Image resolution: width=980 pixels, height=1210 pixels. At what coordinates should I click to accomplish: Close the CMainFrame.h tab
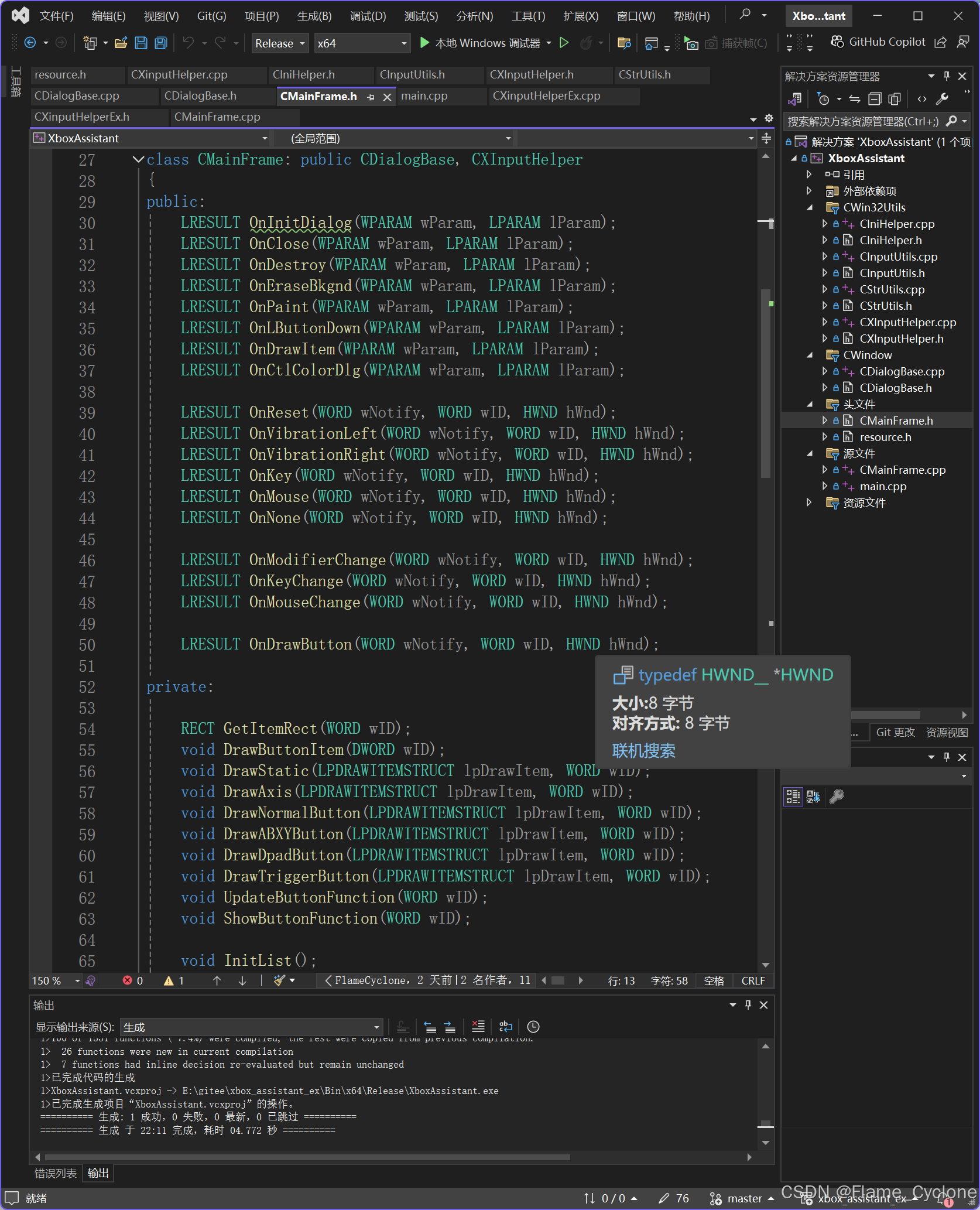click(x=387, y=97)
